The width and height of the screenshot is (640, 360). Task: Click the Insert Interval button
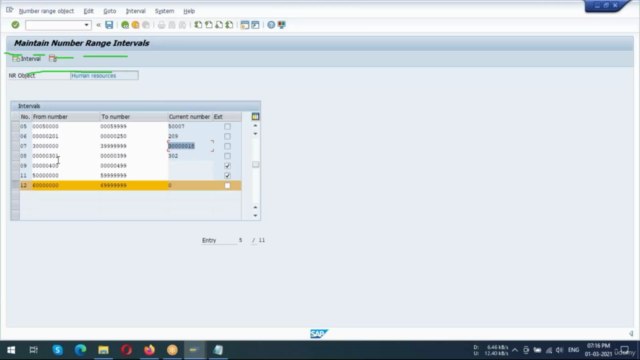27,59
